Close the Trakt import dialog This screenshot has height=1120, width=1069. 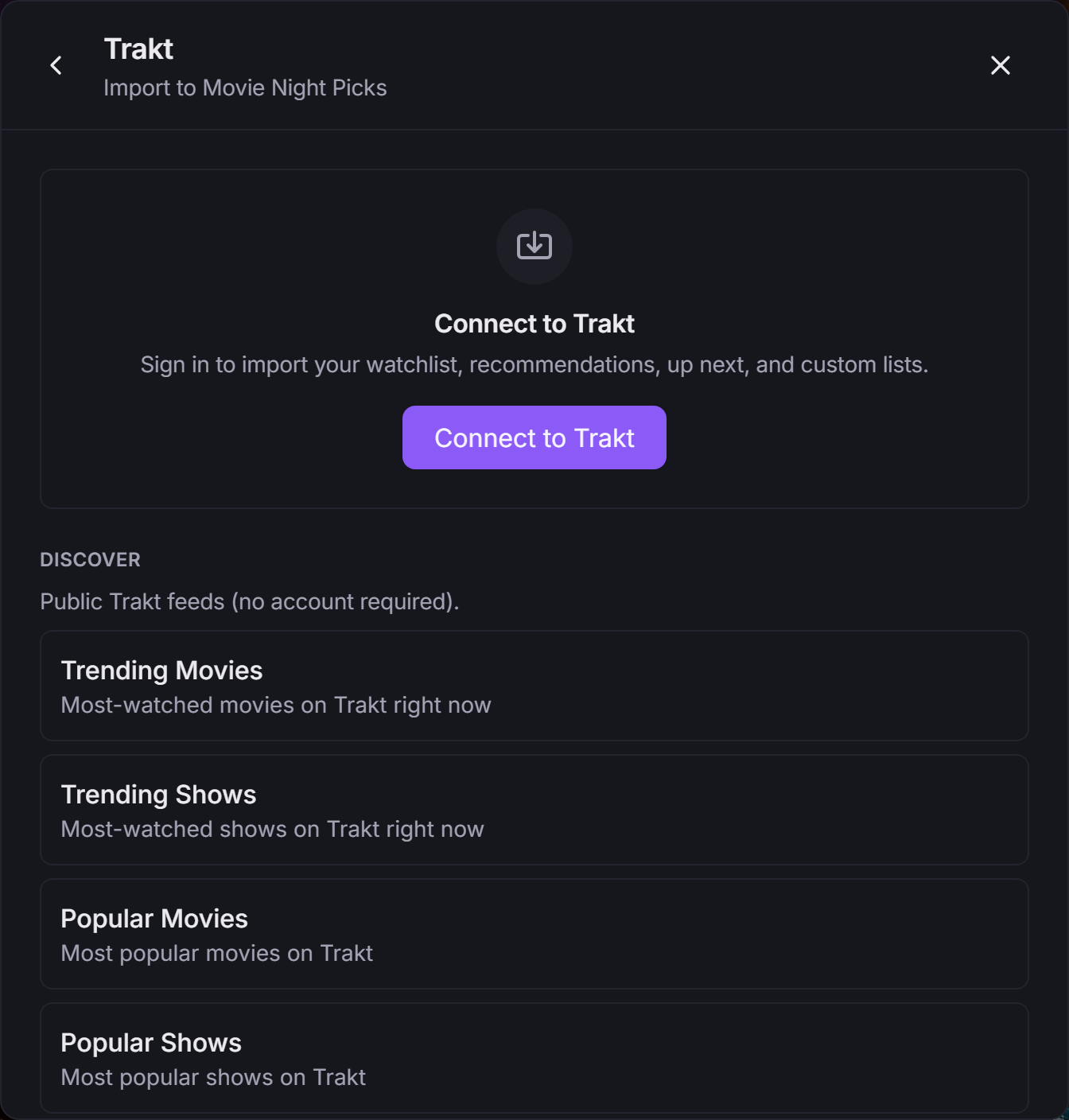[1001, 65]
